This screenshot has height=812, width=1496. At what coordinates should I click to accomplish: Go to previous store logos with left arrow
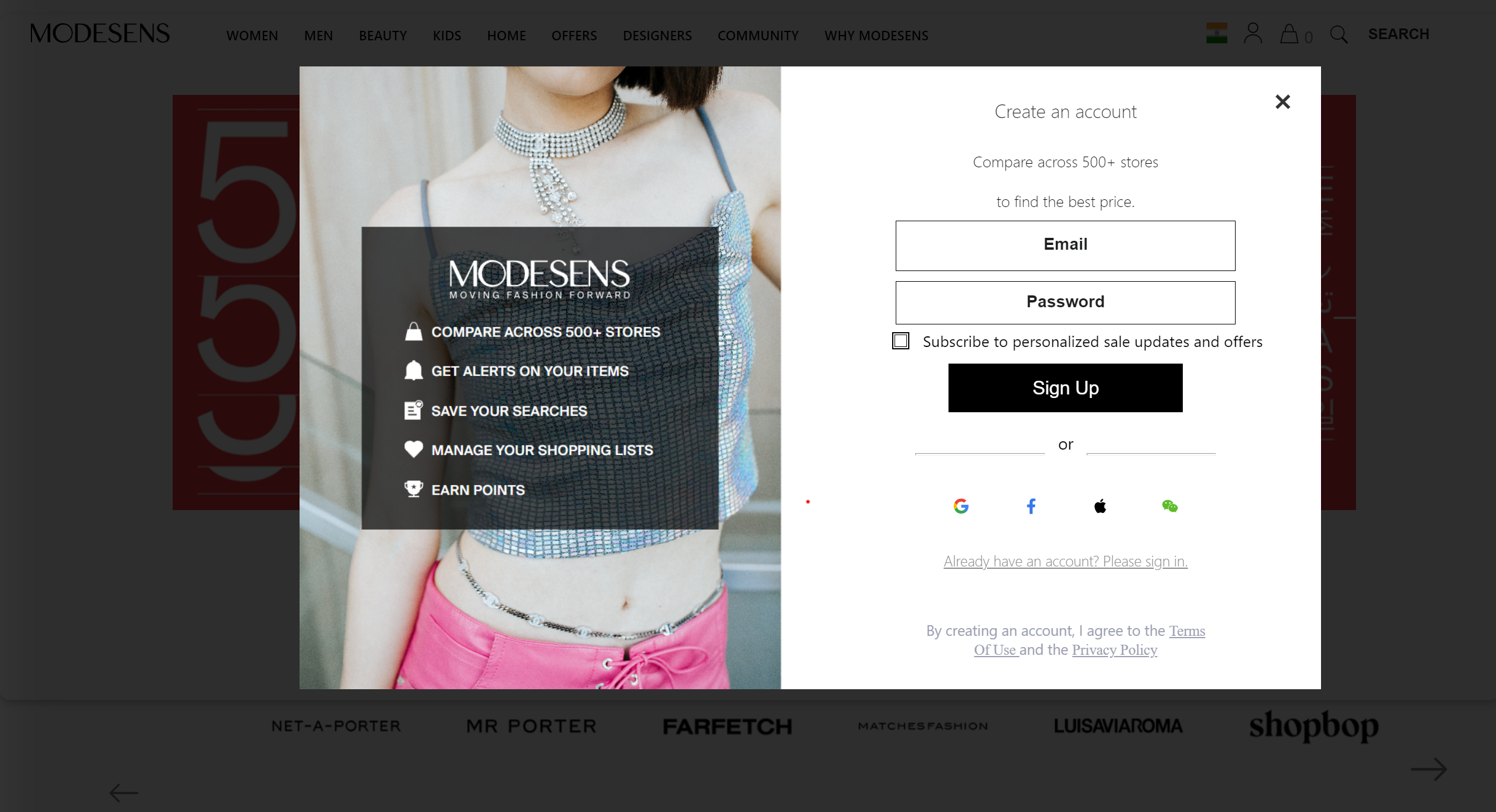[x=124, y=792]
